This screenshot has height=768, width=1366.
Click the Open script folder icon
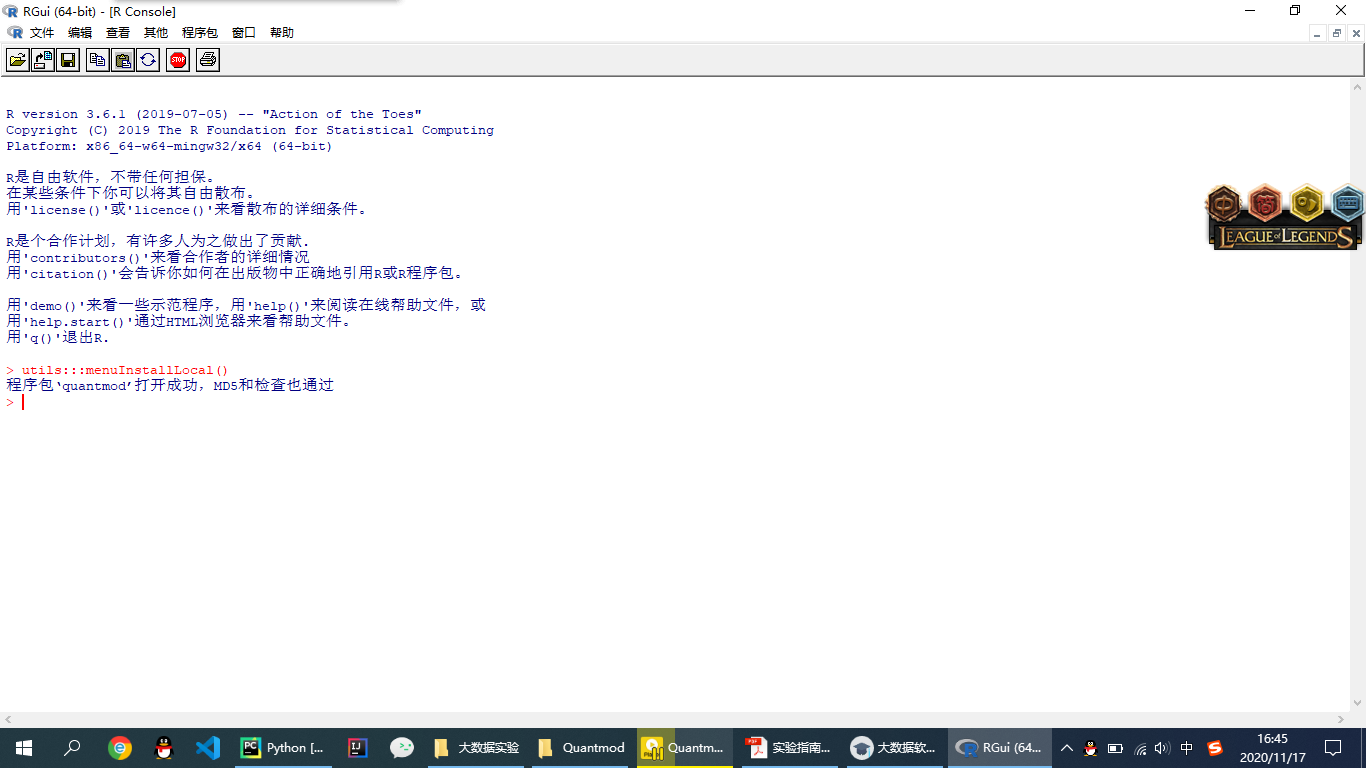[x=18, y=60]
